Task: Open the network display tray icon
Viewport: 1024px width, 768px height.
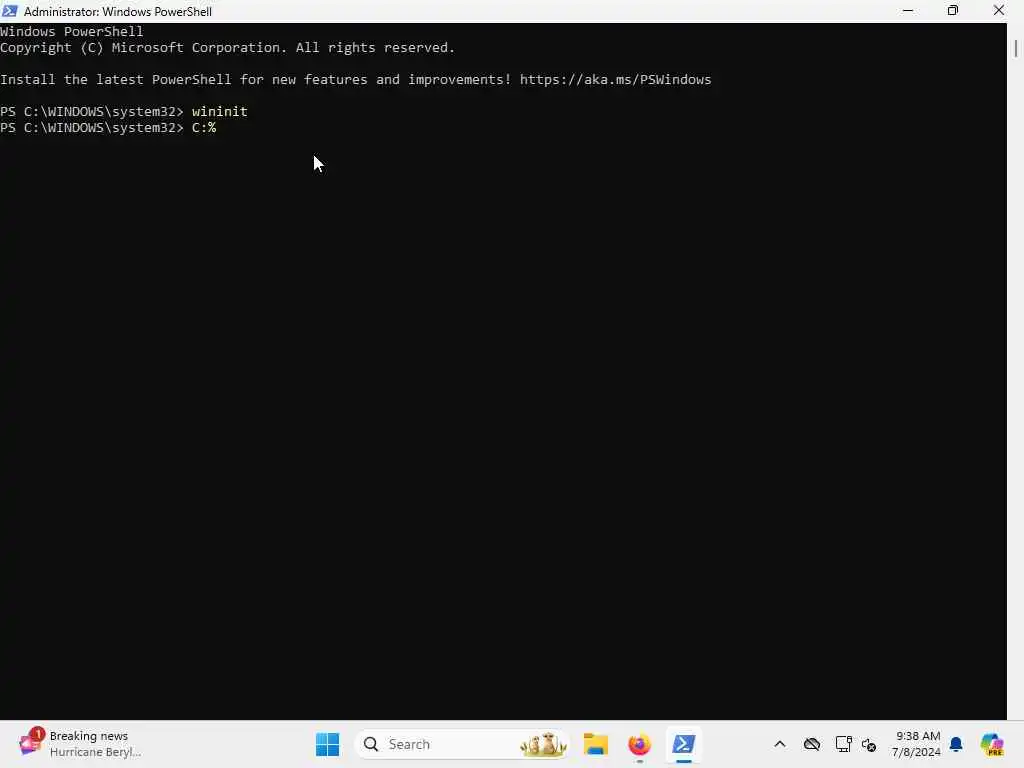Action: 843,744
